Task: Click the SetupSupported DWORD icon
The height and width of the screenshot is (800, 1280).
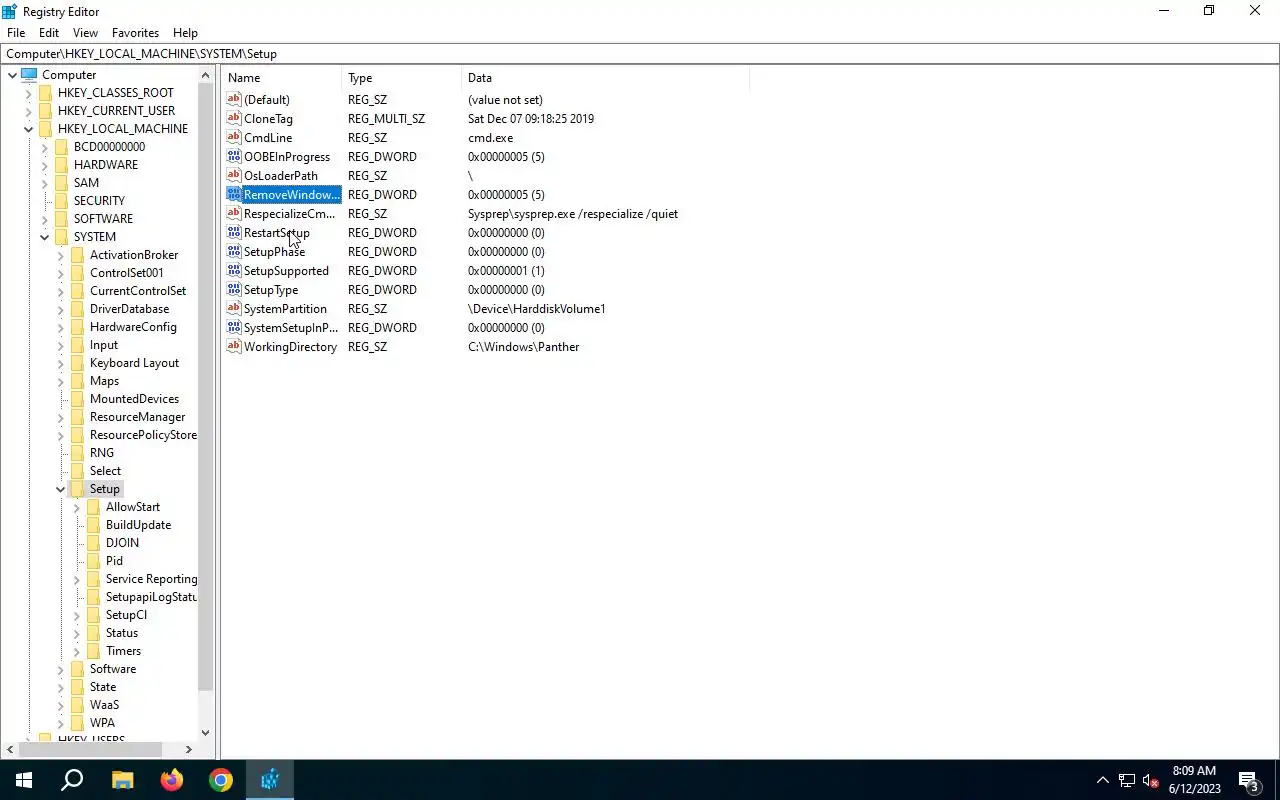Action: [234, 270]
